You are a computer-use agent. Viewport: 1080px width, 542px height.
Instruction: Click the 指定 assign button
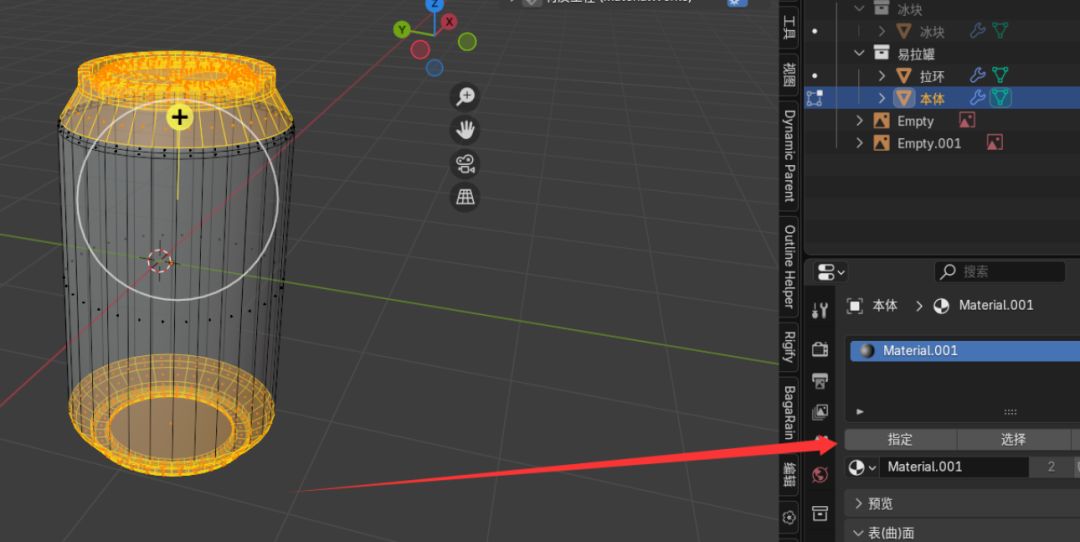[x=900, y=439]
